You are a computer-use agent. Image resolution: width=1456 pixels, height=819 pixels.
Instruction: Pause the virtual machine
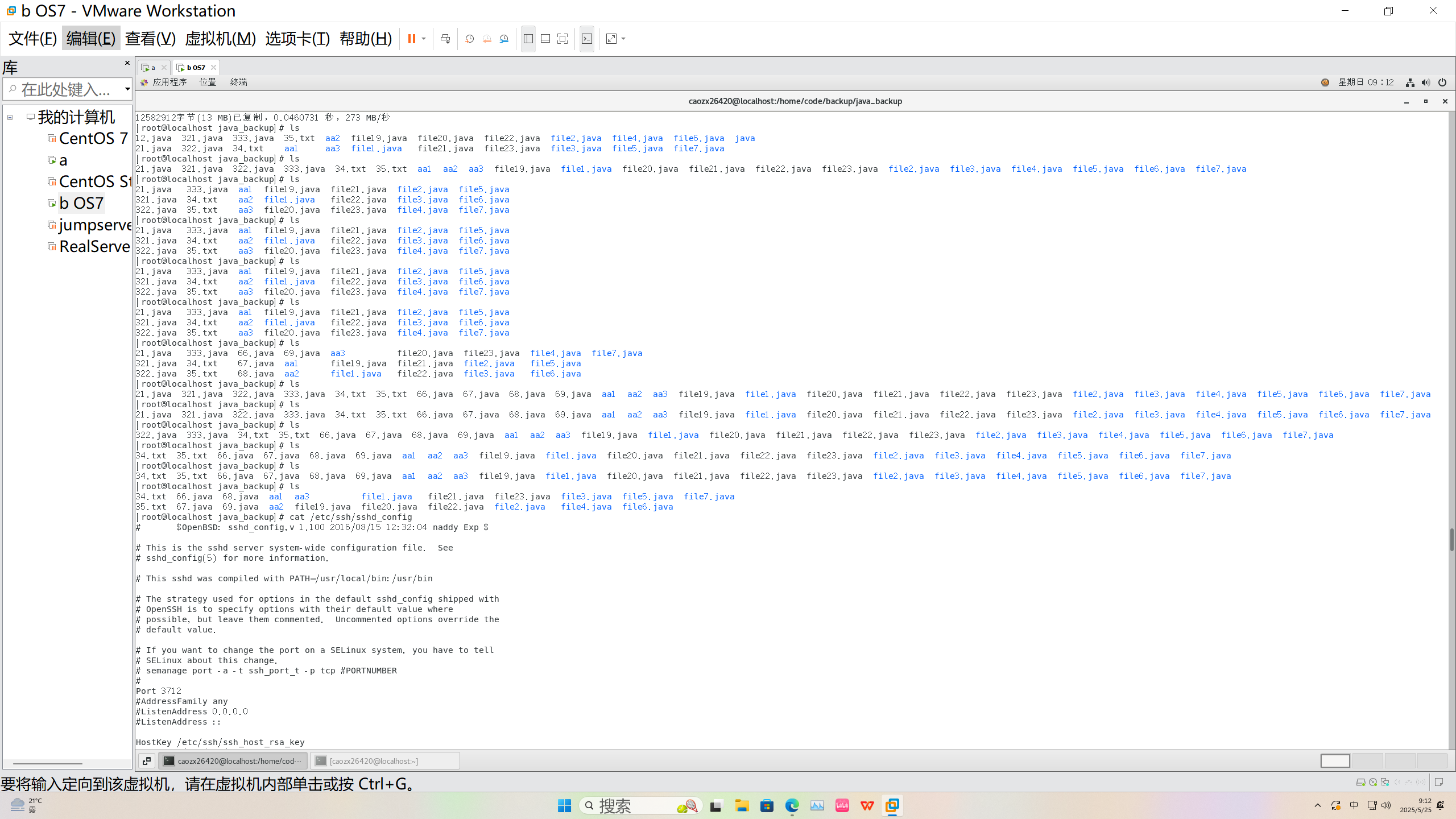[411, 39]
